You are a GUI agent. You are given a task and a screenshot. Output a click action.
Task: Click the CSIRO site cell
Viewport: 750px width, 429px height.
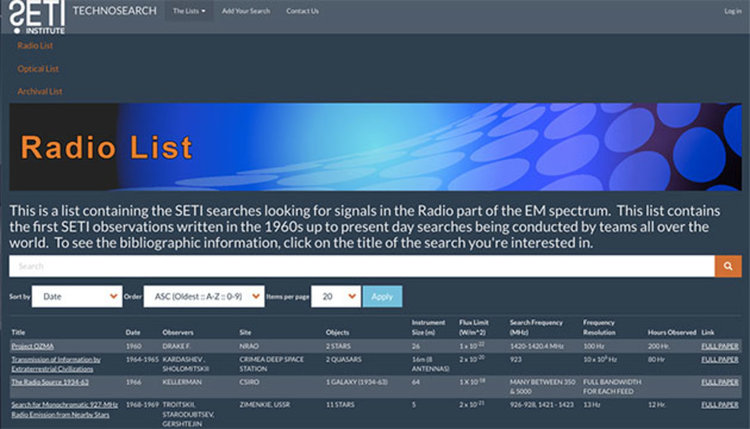250,382
